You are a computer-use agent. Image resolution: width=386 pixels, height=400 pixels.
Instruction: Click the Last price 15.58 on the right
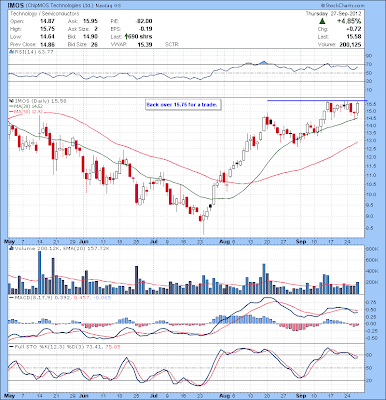click(354, 37)
